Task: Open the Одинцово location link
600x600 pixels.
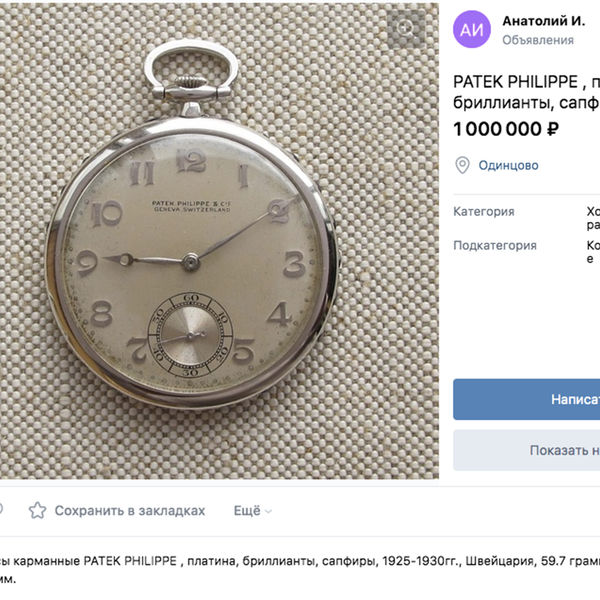Action: [509, 165]
